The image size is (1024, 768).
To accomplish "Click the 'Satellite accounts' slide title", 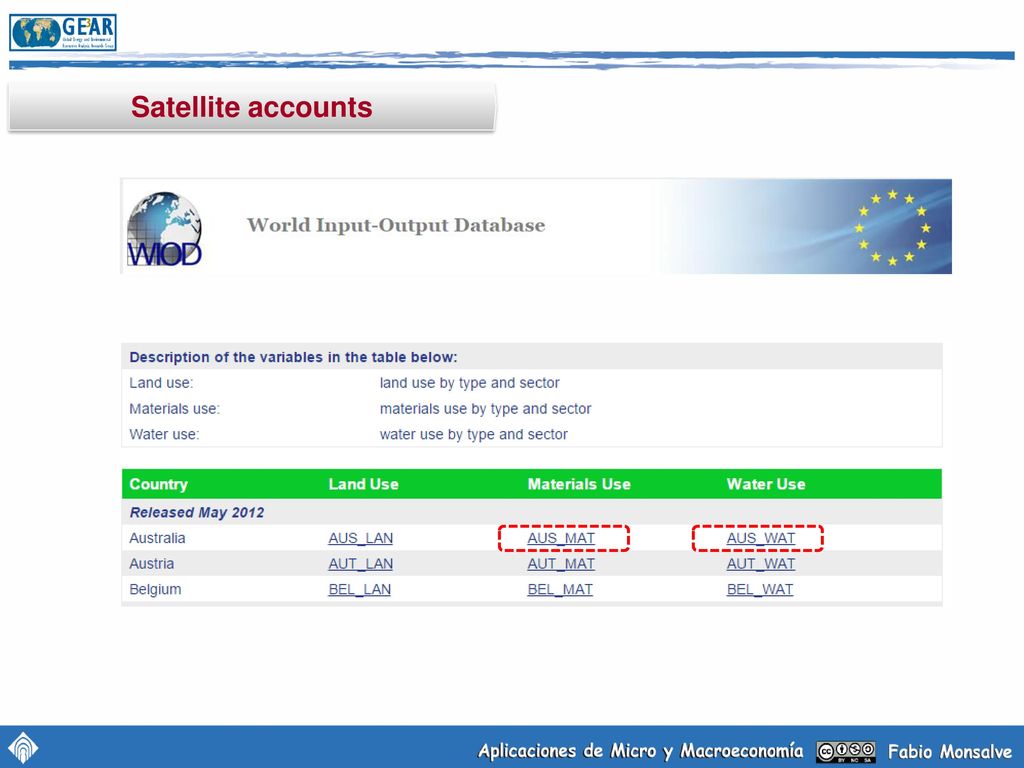I will pyautogui.click(x=251, y=107).
